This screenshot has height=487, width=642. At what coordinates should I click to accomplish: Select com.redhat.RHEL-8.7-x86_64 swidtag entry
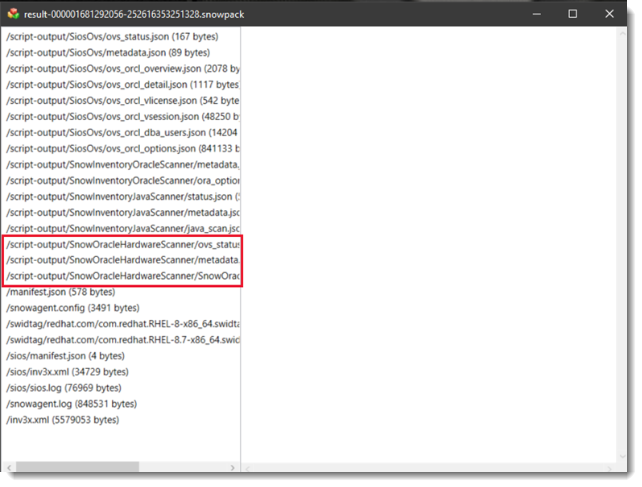click(x=123, y=340)
